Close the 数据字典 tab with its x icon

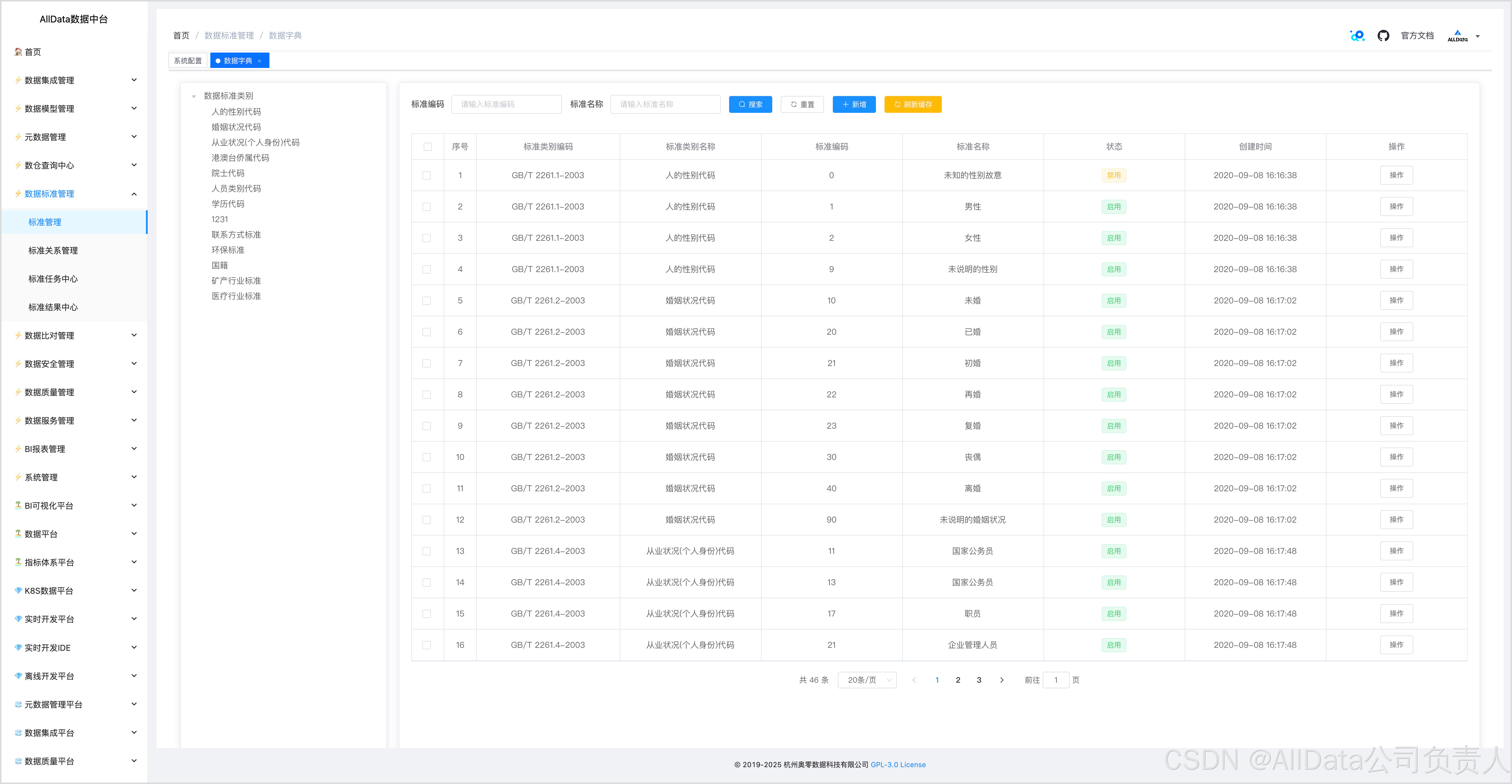pyautogui.click(x=259, y=61)
